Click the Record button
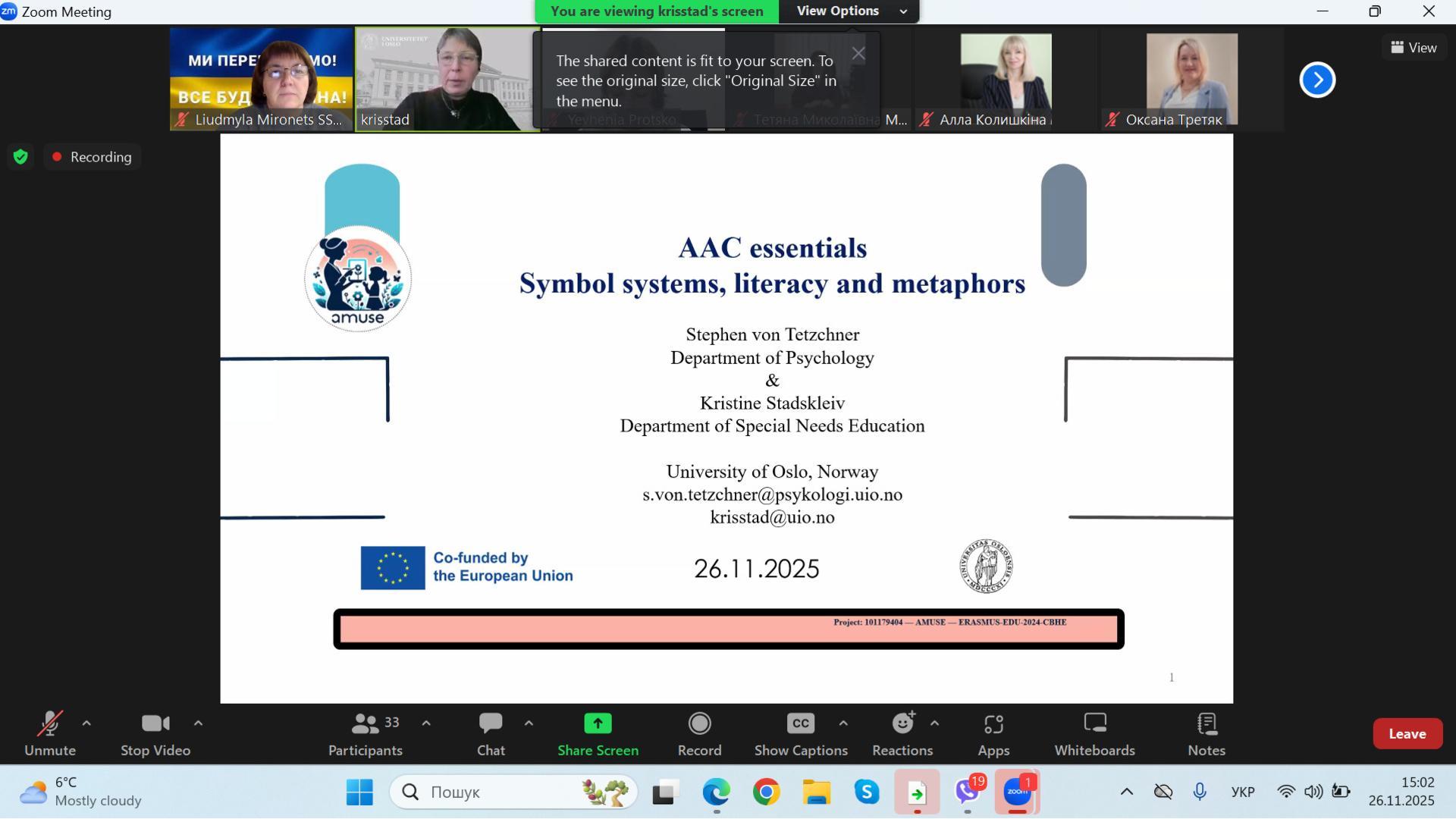The image size is (1456, 819). point(698,734)
